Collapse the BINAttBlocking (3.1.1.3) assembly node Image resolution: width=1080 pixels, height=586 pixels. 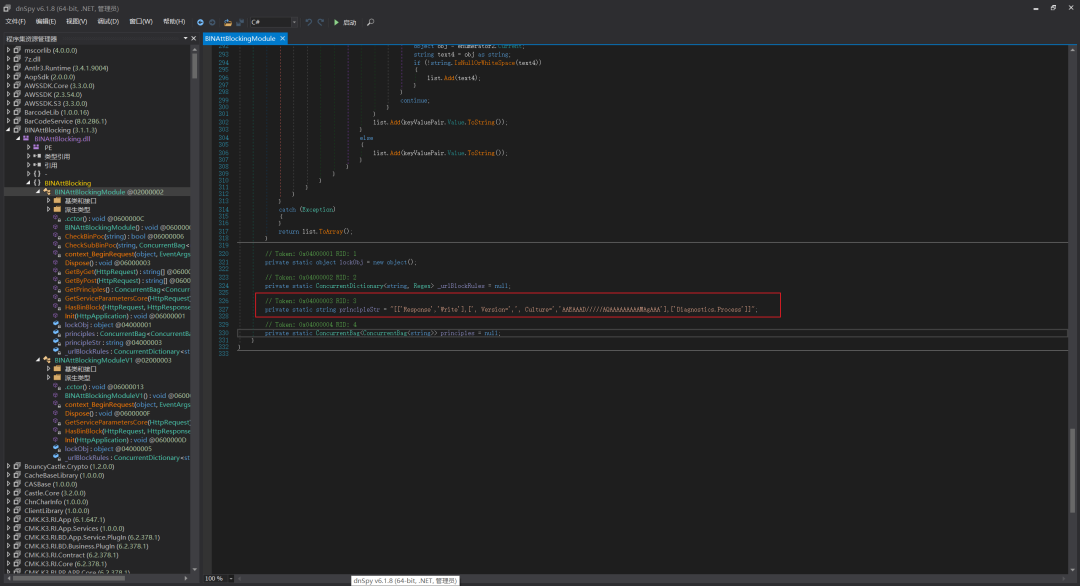tap(8, 129)
